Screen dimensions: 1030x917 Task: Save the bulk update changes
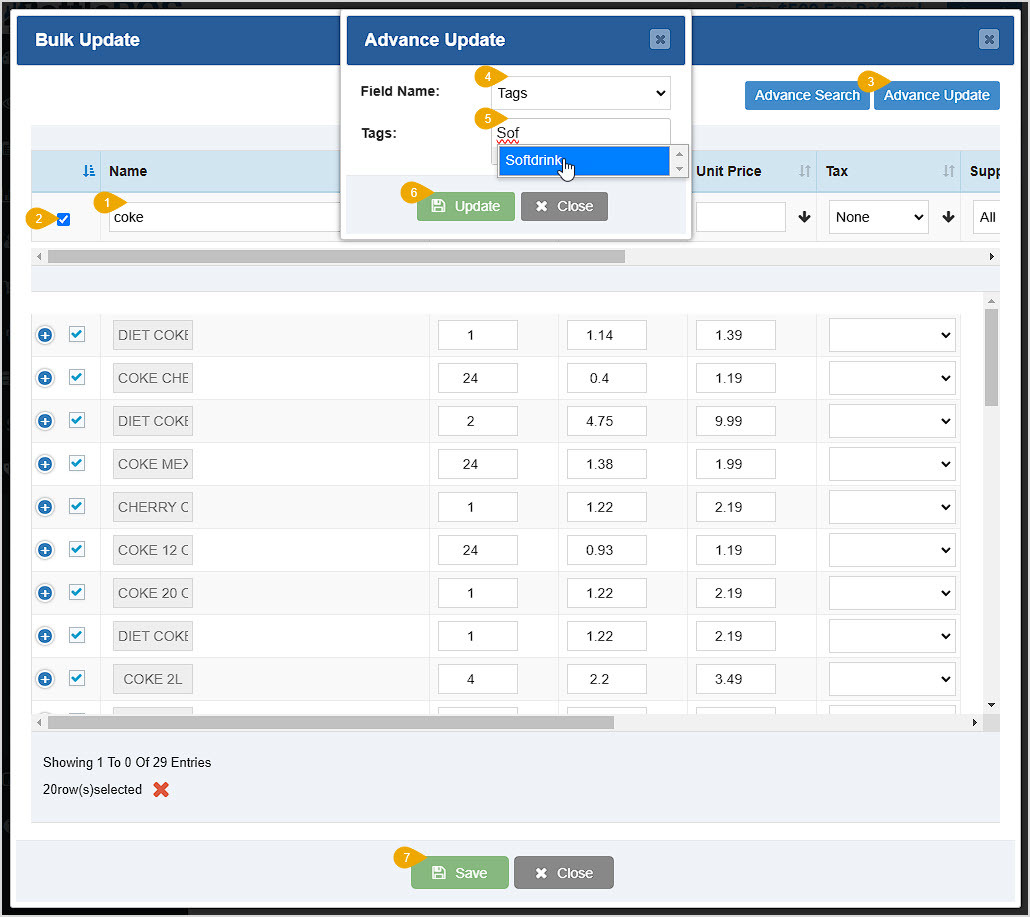tap(459, 872)
